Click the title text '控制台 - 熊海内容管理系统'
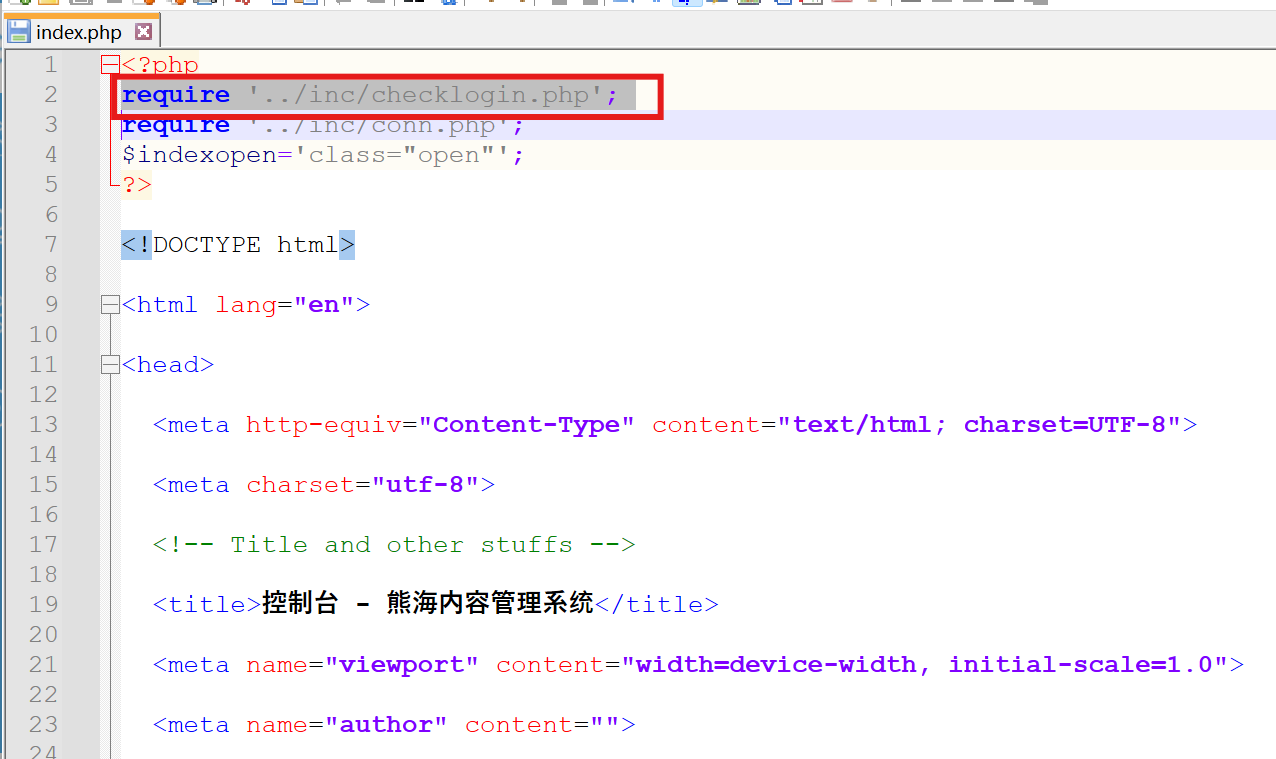 point(428,605)
